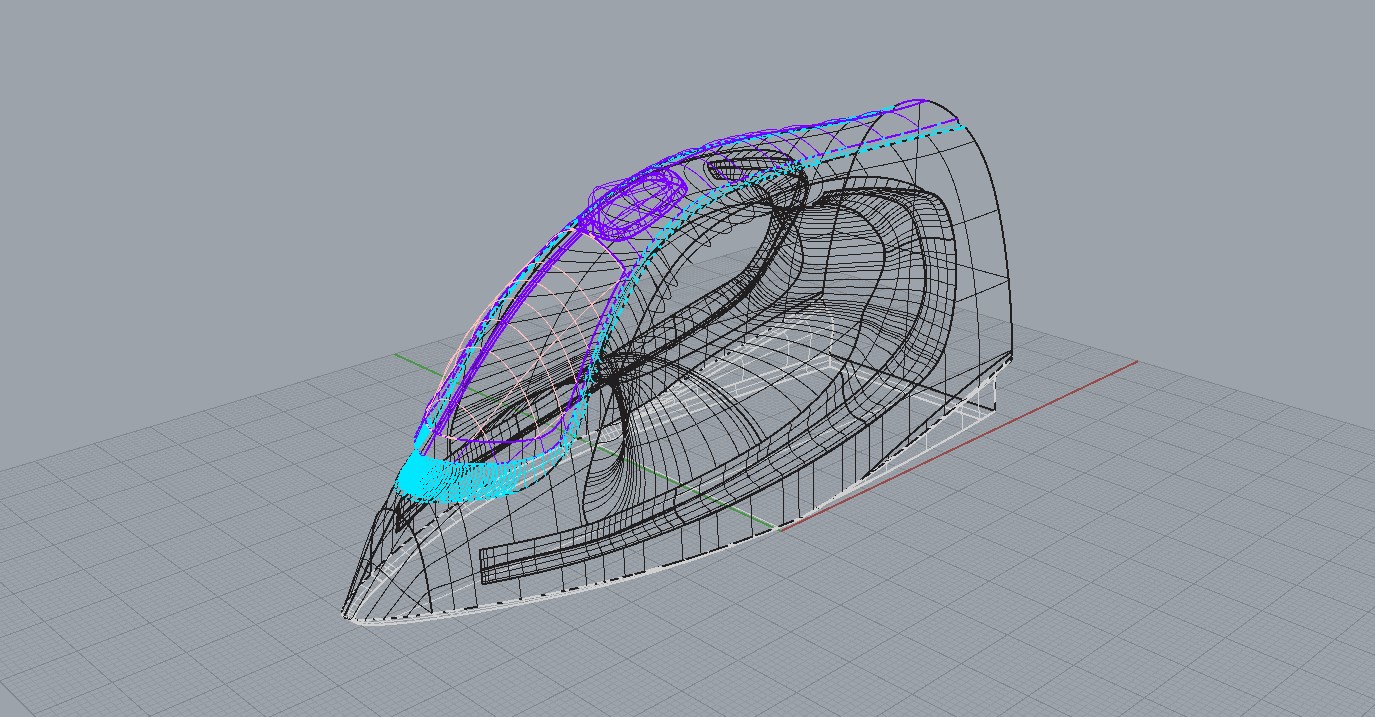The width and height of the screenshot is (1375, 717).
Task: Pick the green Y-axis line on grid
Action: (x=587, y=439)
